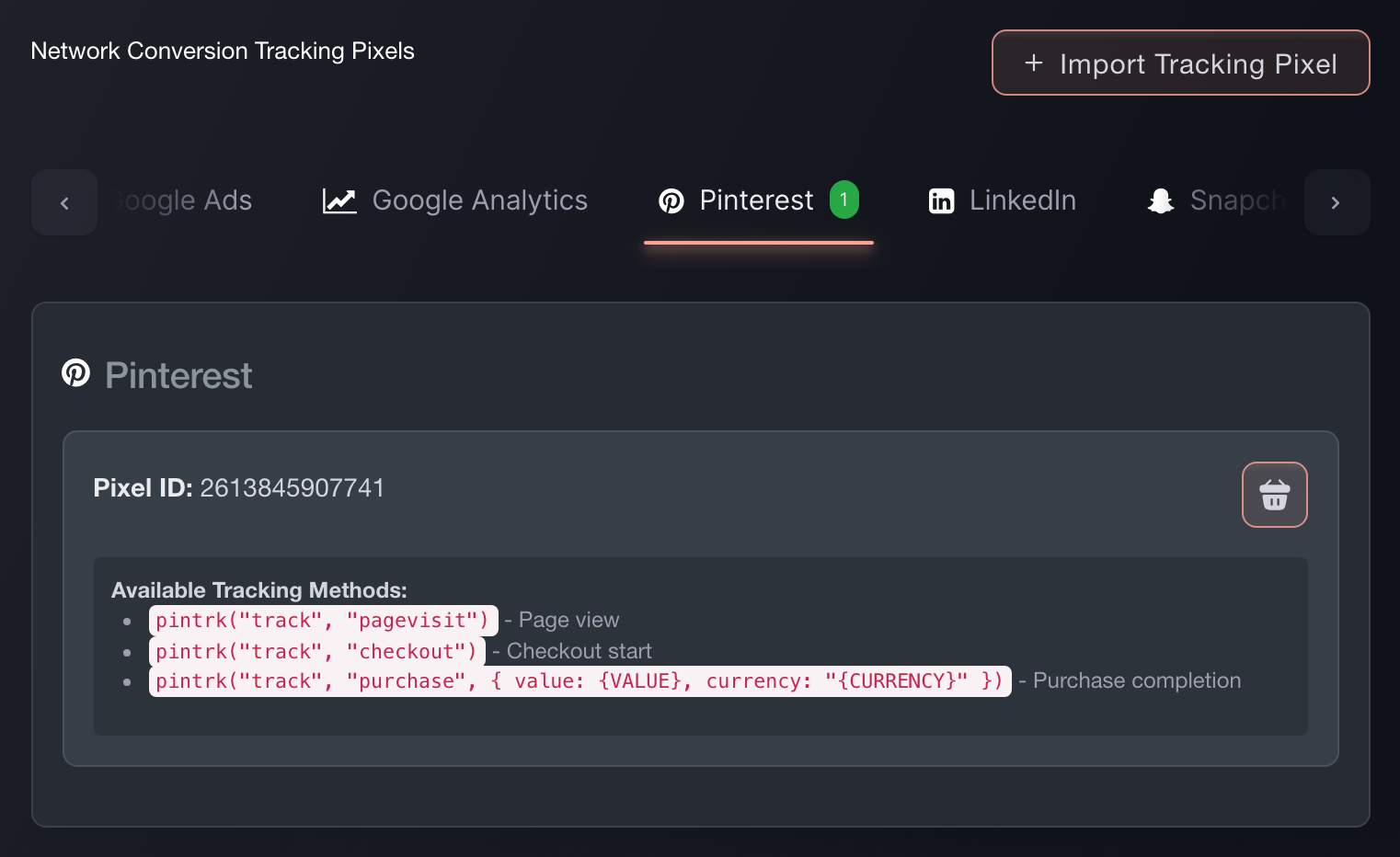Image resolution: width=1400 pixels, height=857 pixels.
Task: Click the purchase tracking code snippet
Action: (580, 681)
